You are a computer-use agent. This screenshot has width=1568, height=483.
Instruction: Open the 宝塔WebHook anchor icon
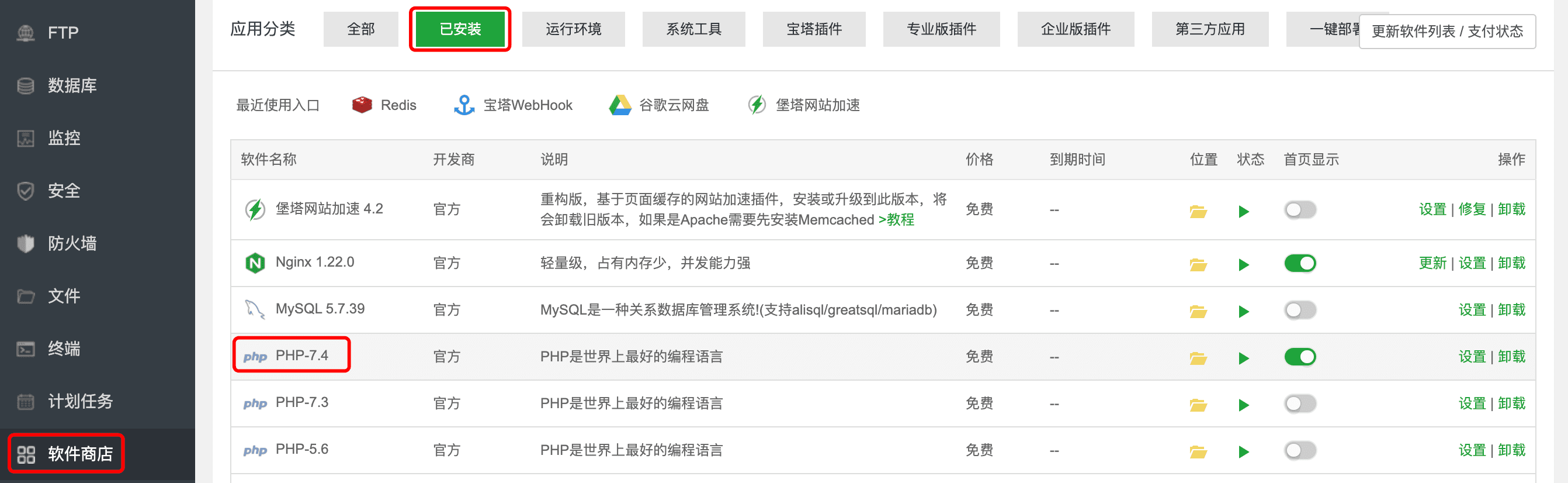(464, 105)
